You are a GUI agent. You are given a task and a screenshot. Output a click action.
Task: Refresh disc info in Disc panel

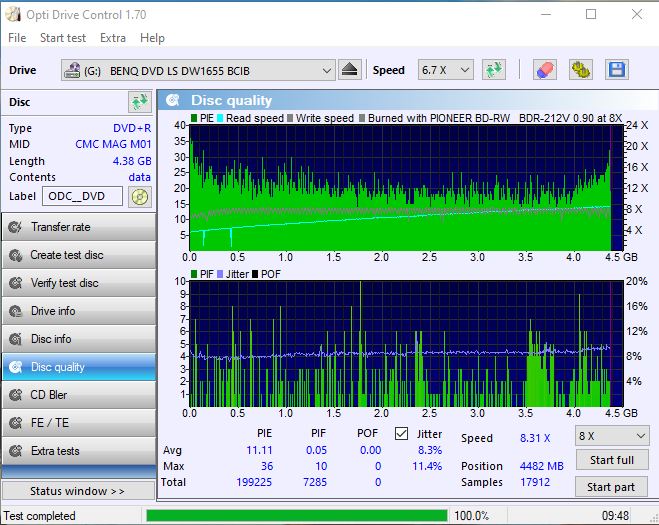[x=139, y=102]
